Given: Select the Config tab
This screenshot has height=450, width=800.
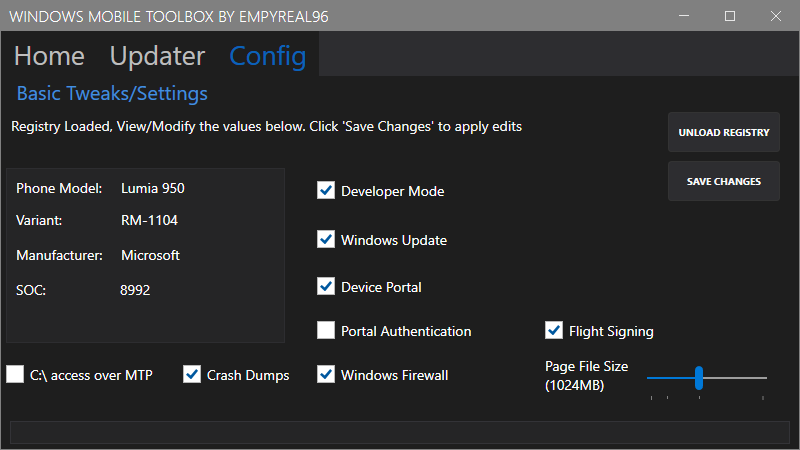Looking at the screenshot, I should click(x=267, y=56).
